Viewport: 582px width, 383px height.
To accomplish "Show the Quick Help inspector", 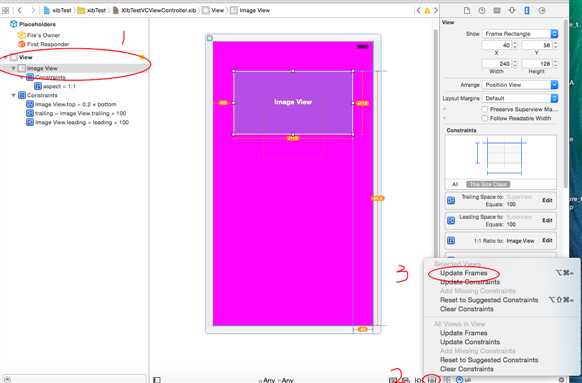I will [482, 10].
